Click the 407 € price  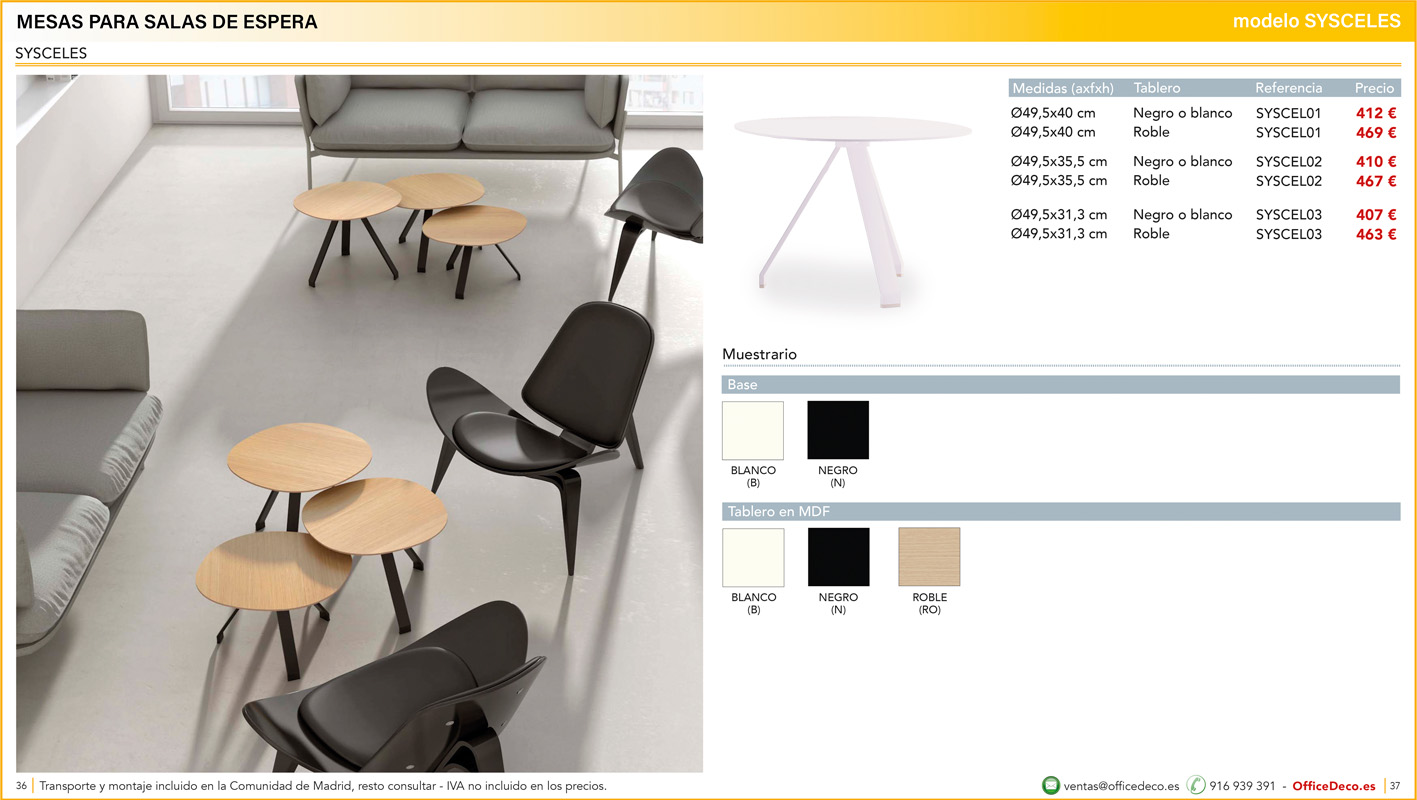pos(1376,215)
